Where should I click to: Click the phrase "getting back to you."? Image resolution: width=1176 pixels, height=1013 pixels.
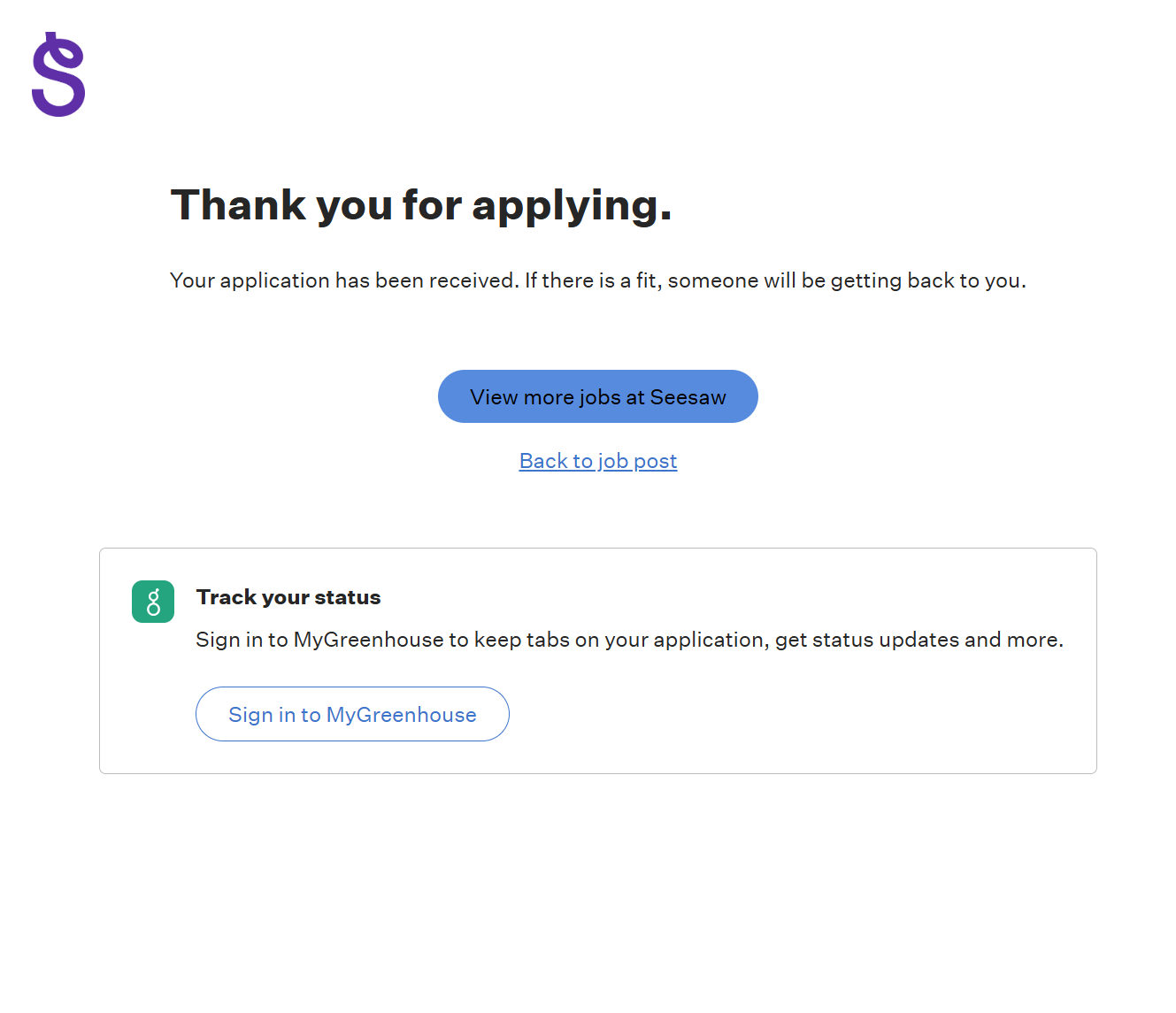[x=928, y=280]
